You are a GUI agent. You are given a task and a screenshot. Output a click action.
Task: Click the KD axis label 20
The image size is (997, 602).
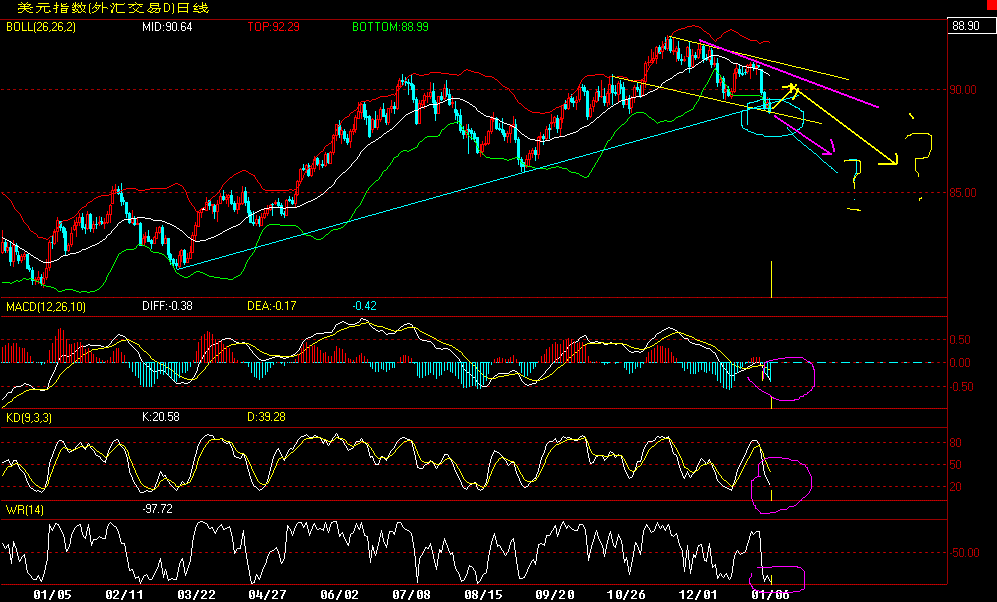click(x=955, y=488)
